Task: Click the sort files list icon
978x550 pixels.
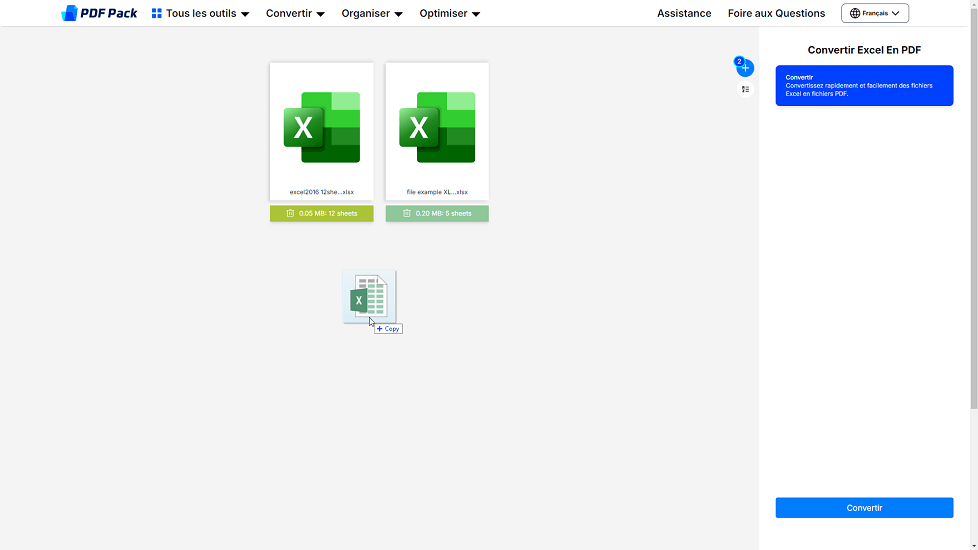Action: 745,89
